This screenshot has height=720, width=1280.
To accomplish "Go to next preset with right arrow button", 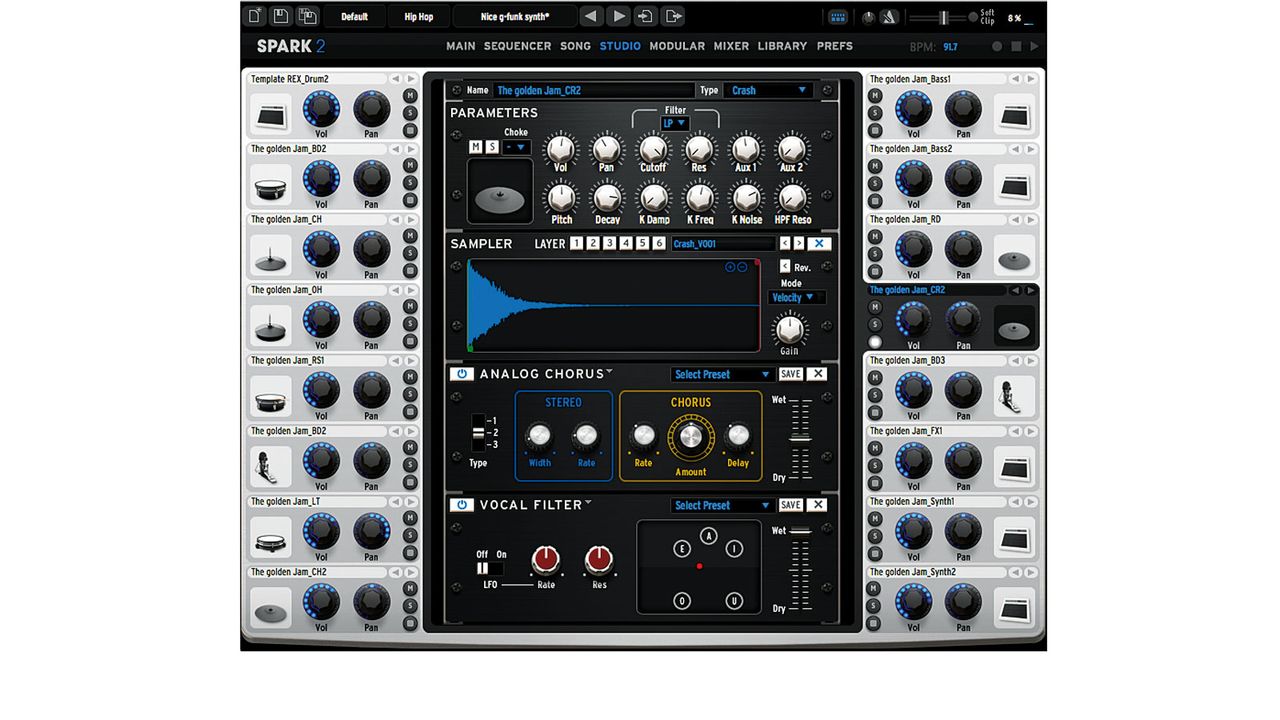I will point(619,16).
